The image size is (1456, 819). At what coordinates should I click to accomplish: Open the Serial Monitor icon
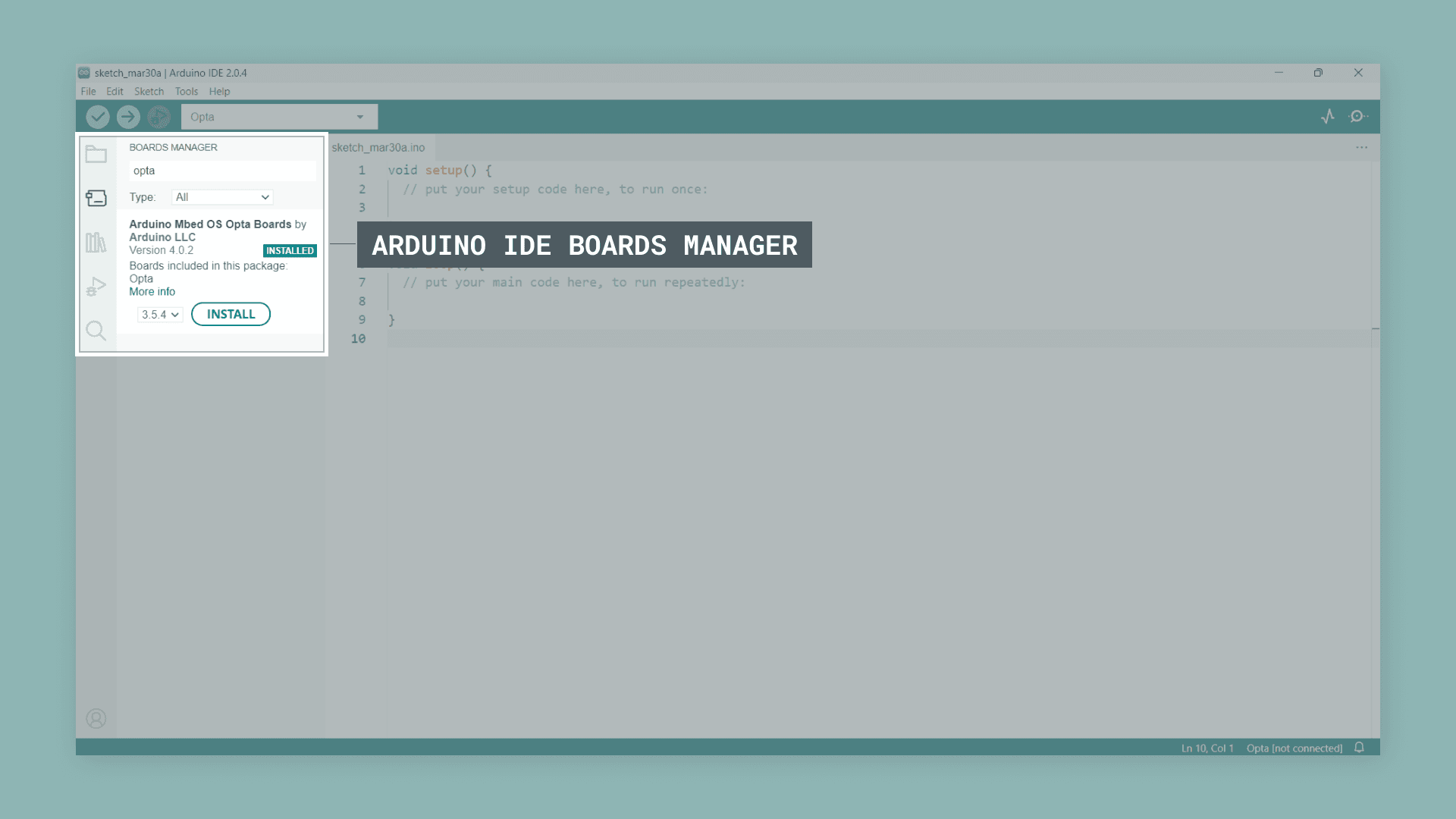[x=1357, y=116]
